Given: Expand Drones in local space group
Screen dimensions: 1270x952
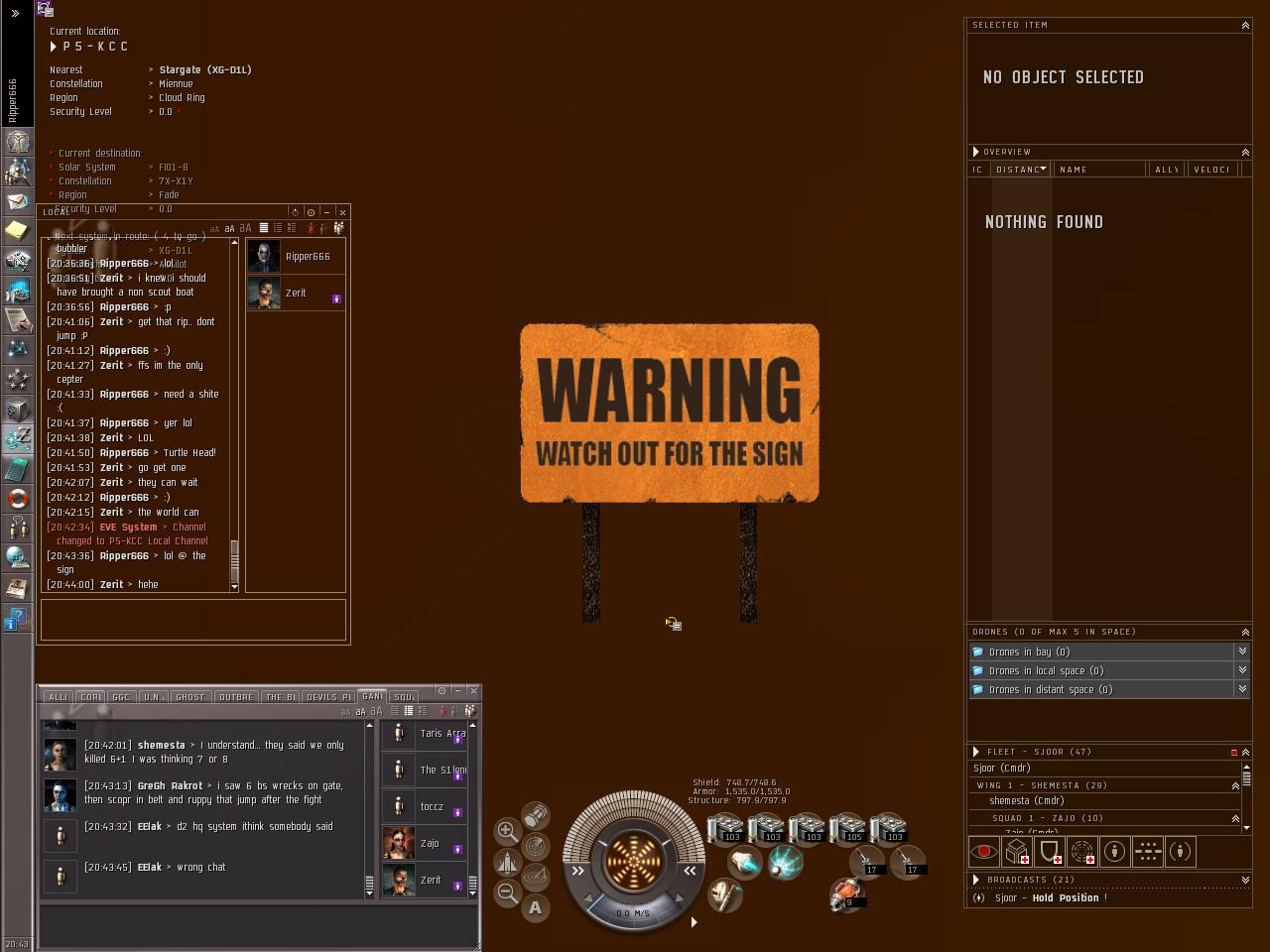Looking at the screenshot, I should click(x=1241, y=670).
